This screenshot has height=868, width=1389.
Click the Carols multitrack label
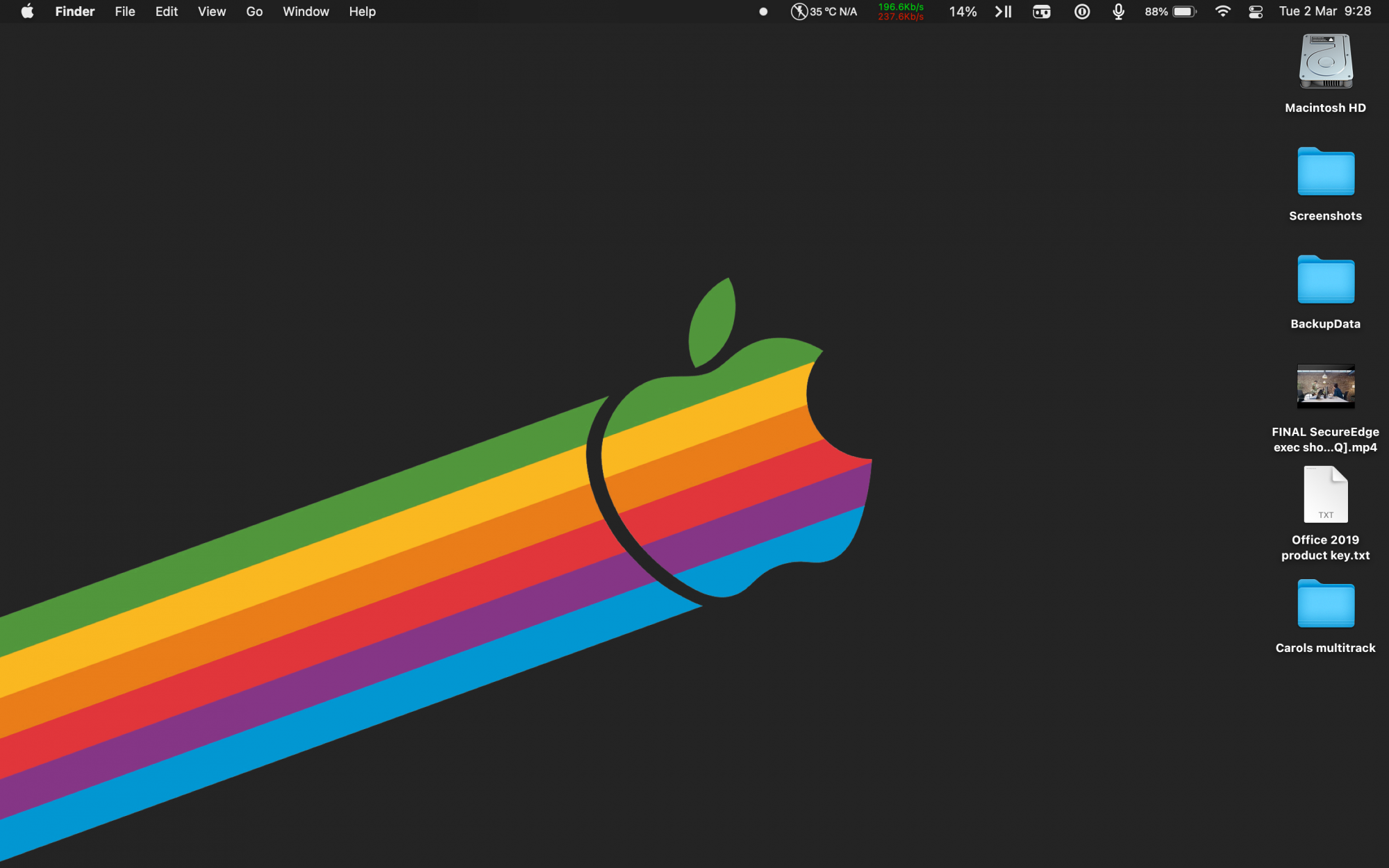point(1325,648)
